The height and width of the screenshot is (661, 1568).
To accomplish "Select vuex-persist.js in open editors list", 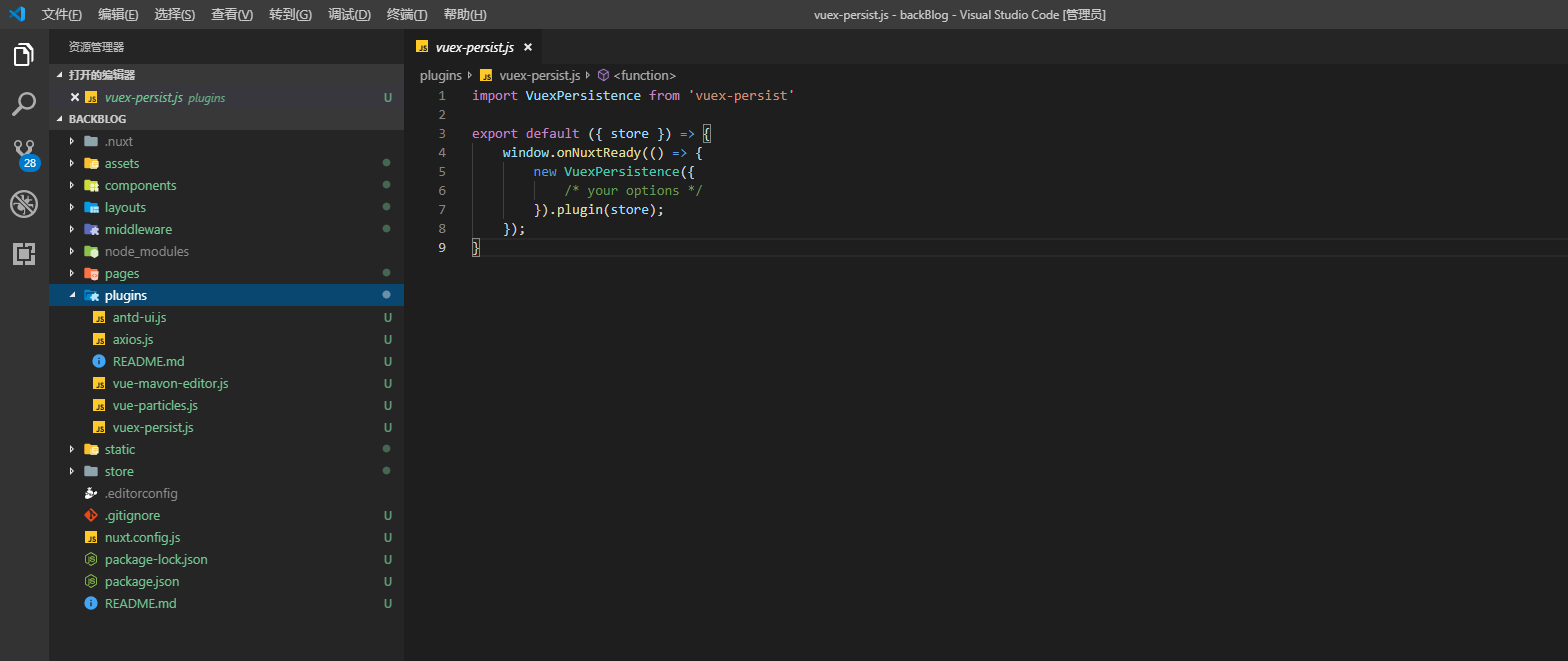I will (x=226, y=97).
